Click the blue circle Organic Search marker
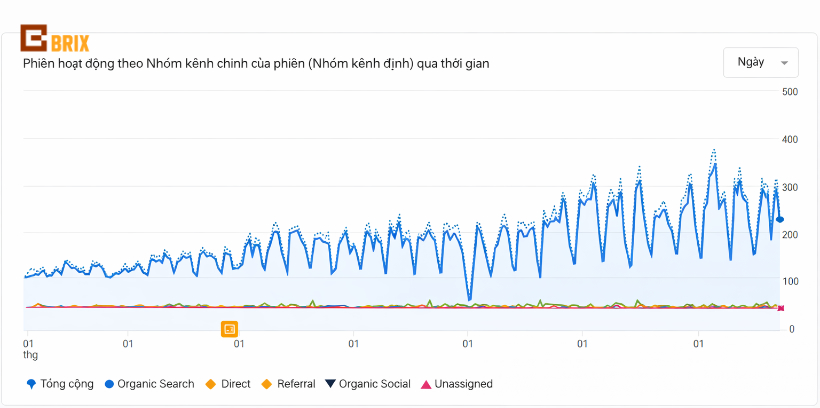Image resolution: width=820 pixels, height=408 pixels. (x=109, y=384)
